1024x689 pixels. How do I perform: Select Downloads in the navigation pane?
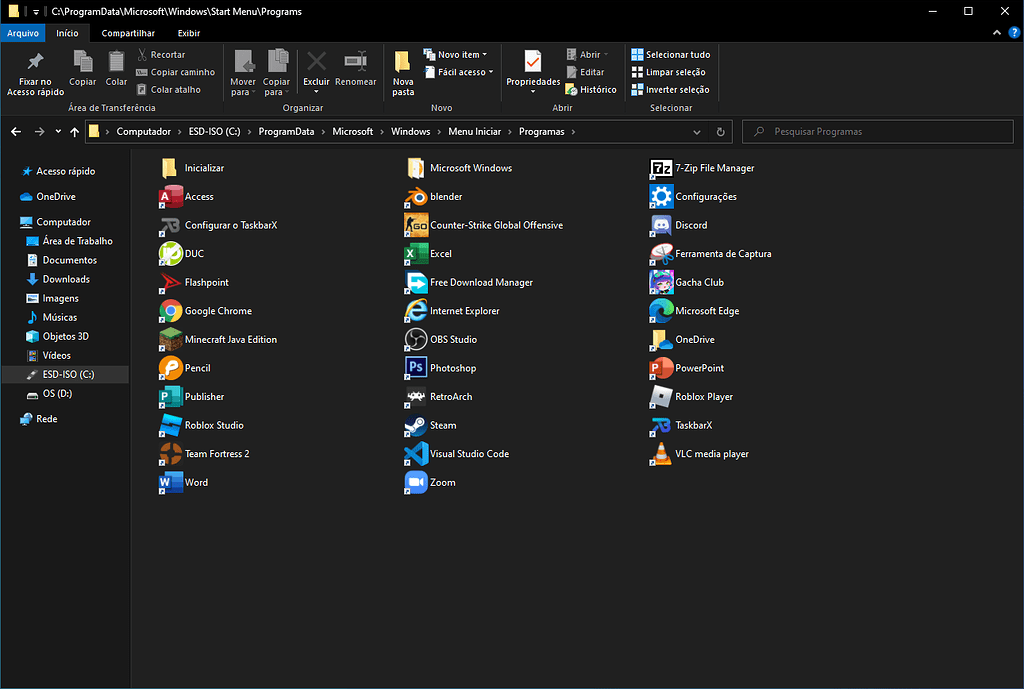click(x=66, y=279)
